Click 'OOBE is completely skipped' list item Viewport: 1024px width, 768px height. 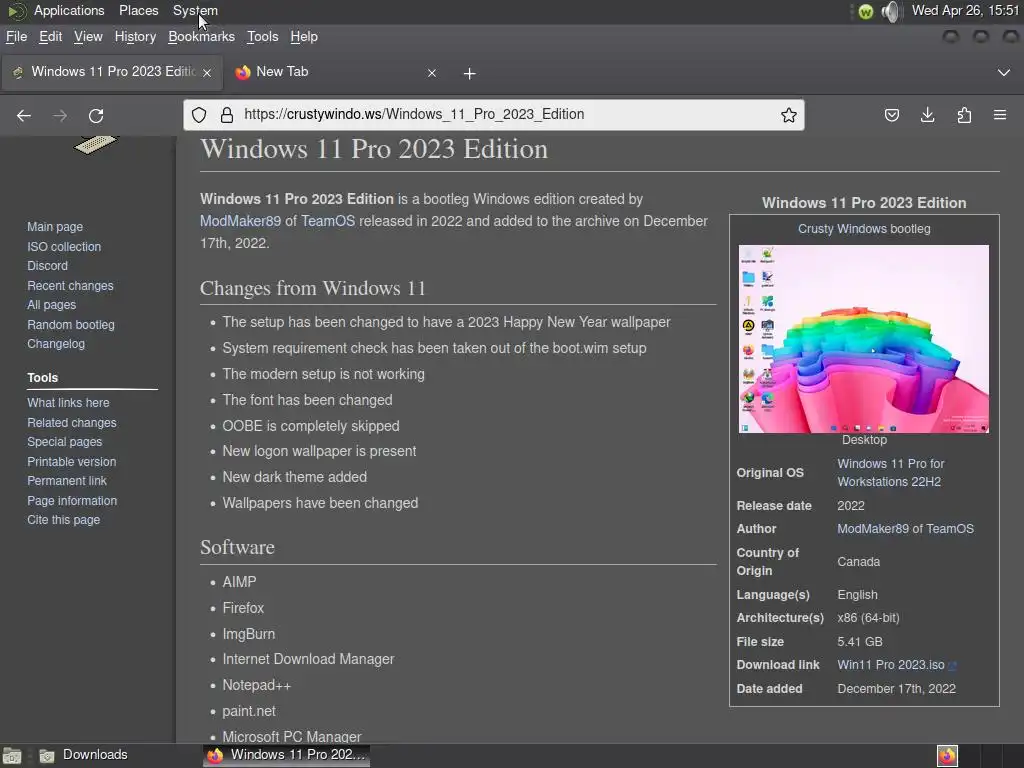[x=311, y=426]
